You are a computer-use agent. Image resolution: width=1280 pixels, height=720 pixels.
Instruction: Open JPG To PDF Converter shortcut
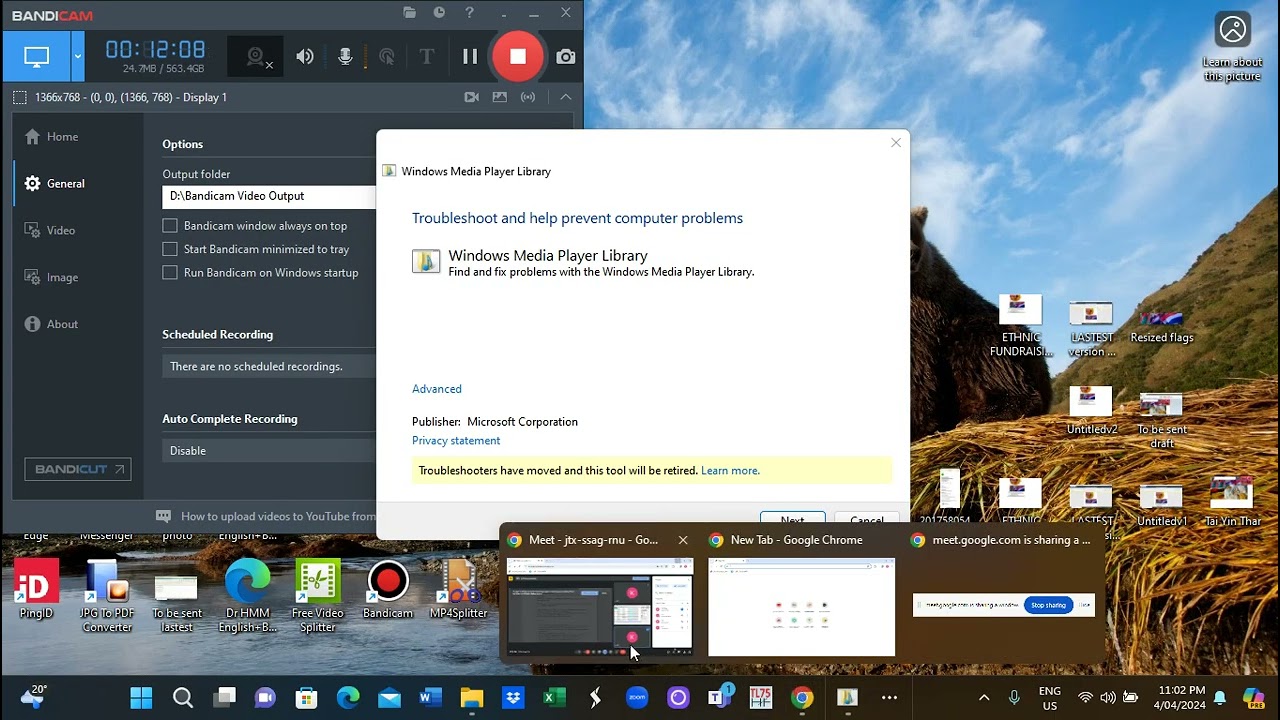(x=107, y=597)
